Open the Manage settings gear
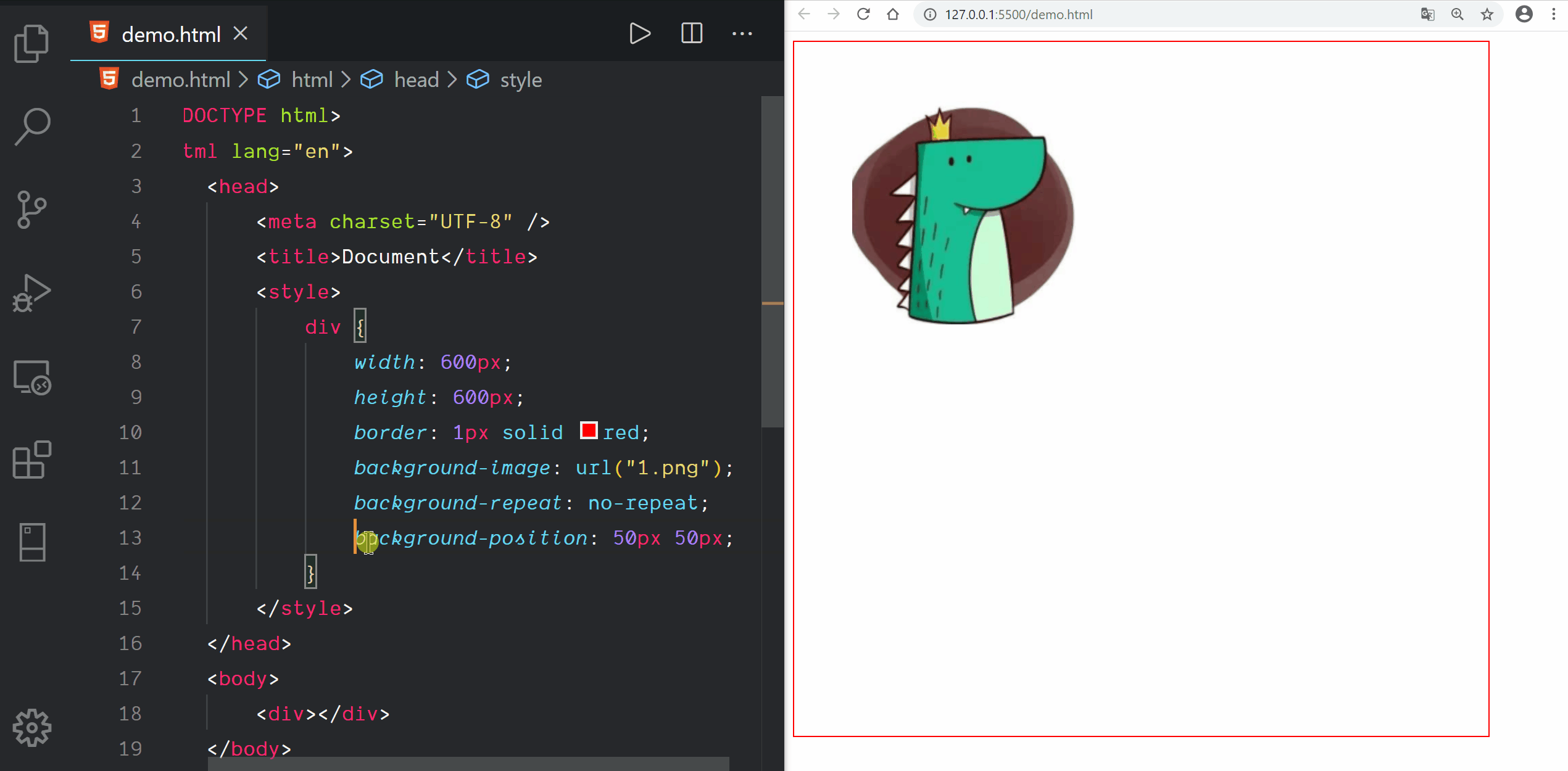The height and width of the screenshot is (771, 1568). point(31,728)
